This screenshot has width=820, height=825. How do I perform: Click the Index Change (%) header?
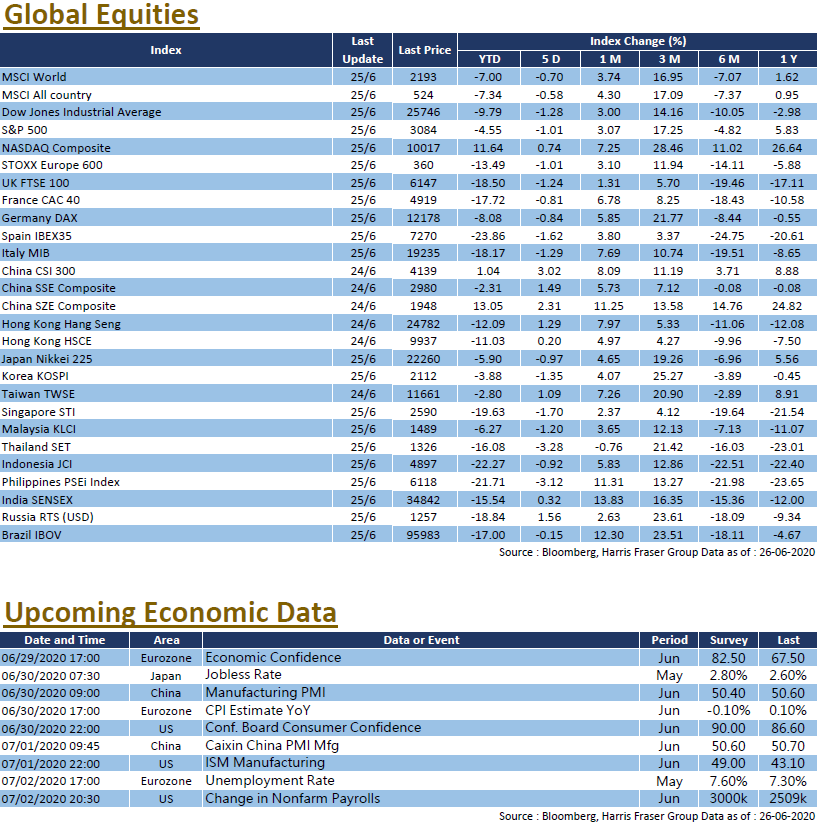pyautogui.click(x=638, y=41)
